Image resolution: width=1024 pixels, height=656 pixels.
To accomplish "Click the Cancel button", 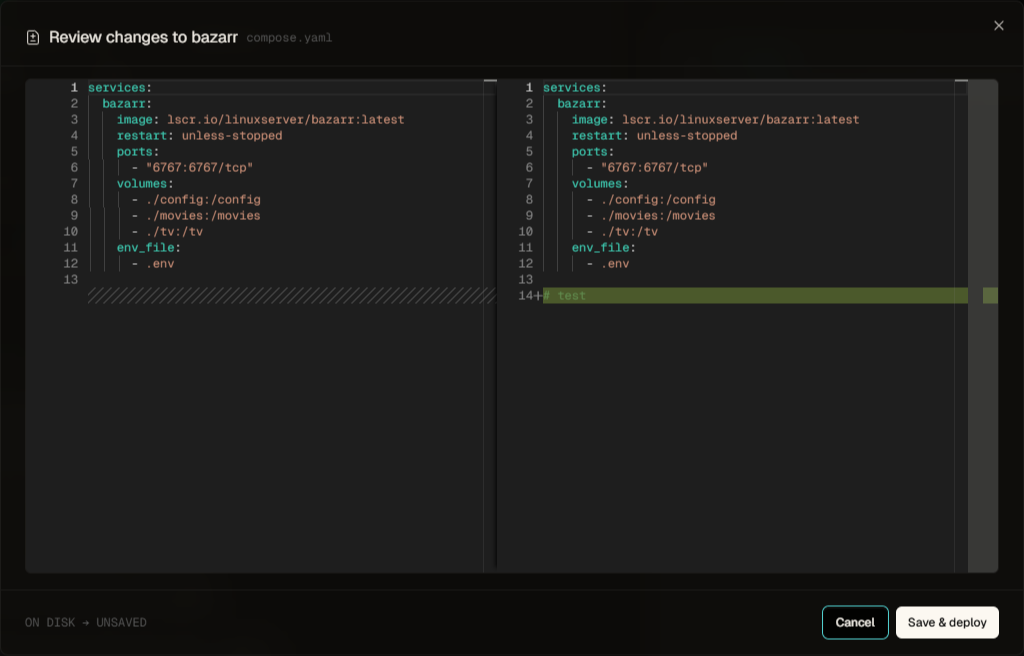I will tap(855, 623).
